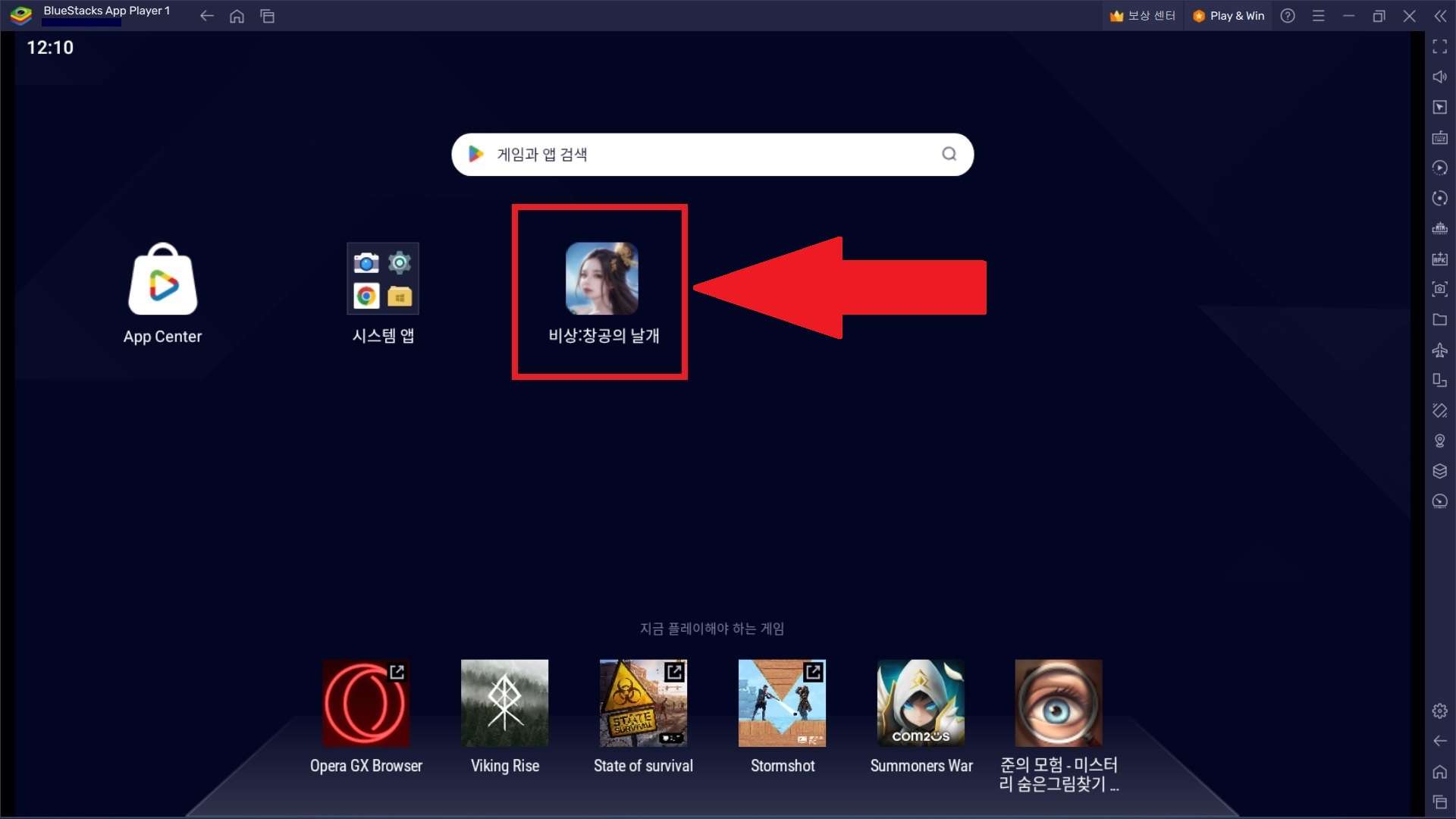The image size is (1456, 819).
Task: Take a screenshot using sidebar camera icon
Action: click(x=1440, y=289)
